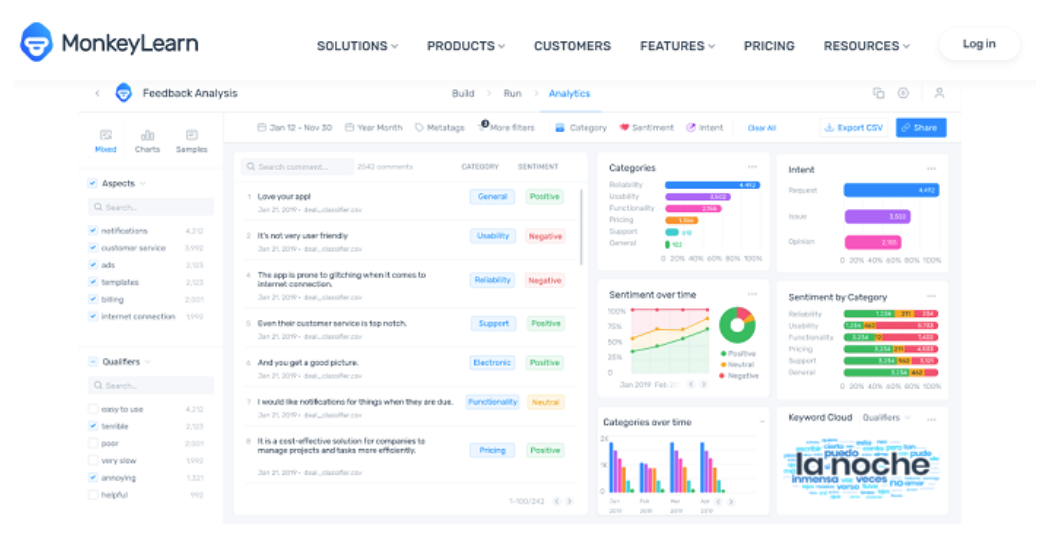Go to the Build step
1040x550 pixels.
[463, 94]
